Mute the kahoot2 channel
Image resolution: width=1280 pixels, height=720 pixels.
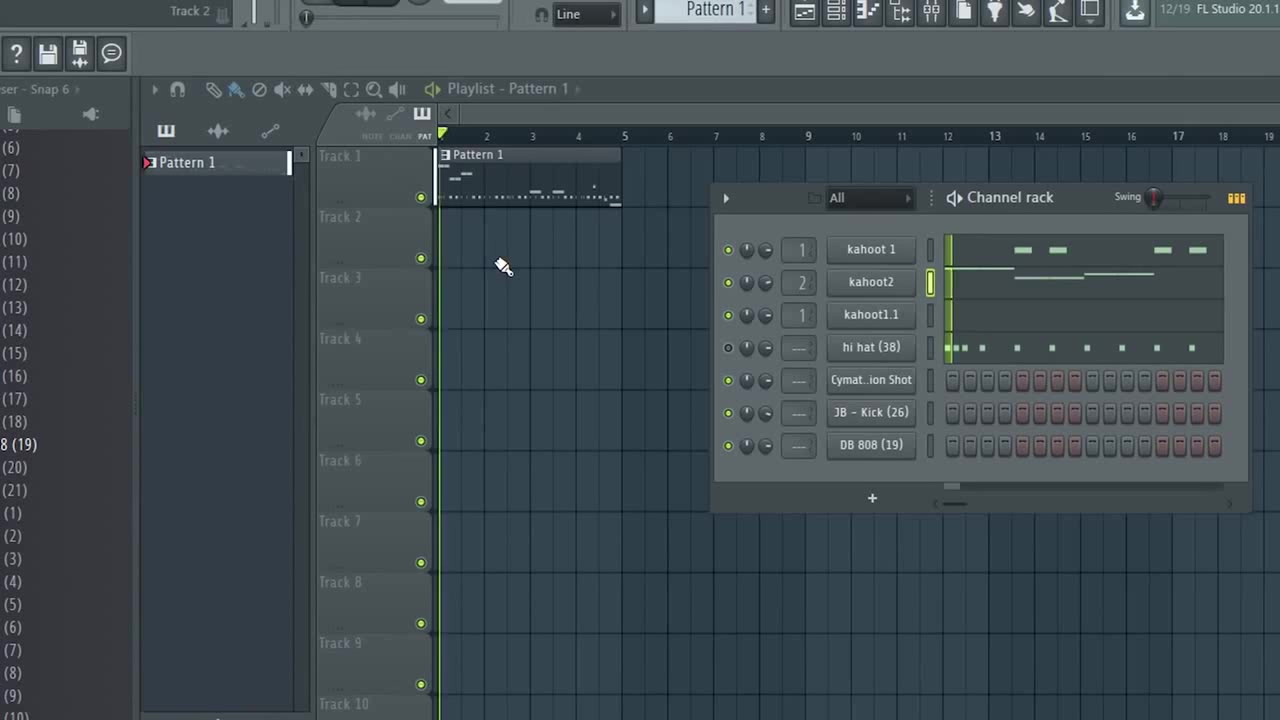coord(728,282)
